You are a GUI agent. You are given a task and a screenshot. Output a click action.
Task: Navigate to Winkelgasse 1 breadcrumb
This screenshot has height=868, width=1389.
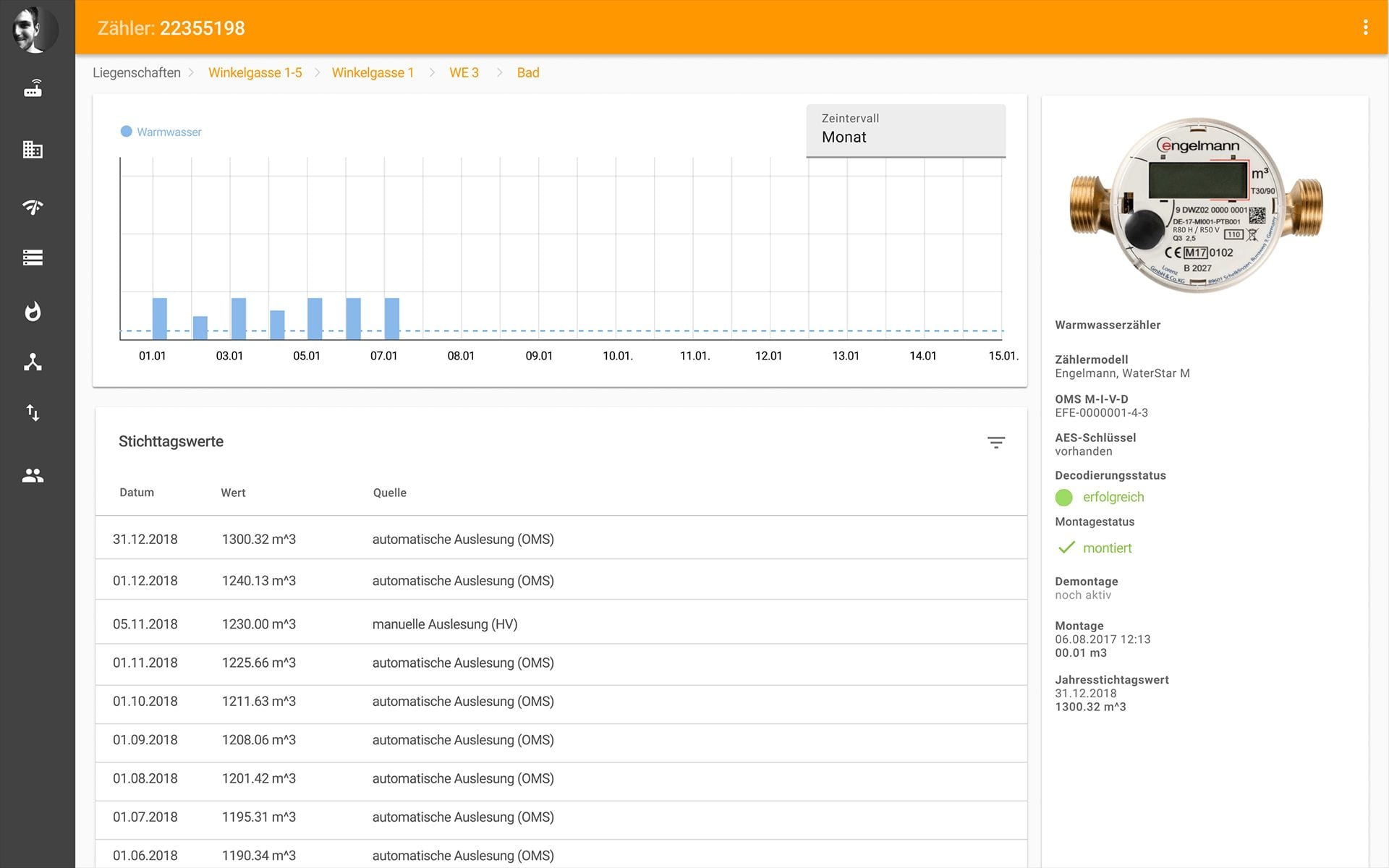[x=373, y=72]
